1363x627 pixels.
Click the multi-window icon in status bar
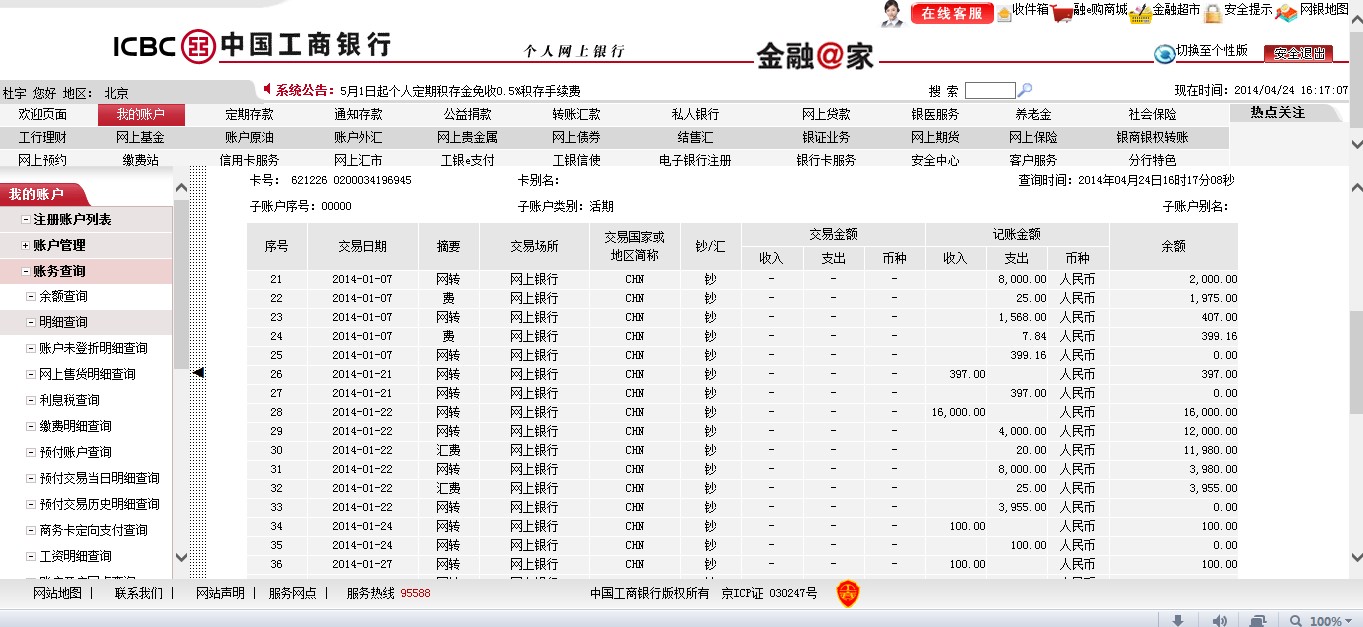[1258, 620]
